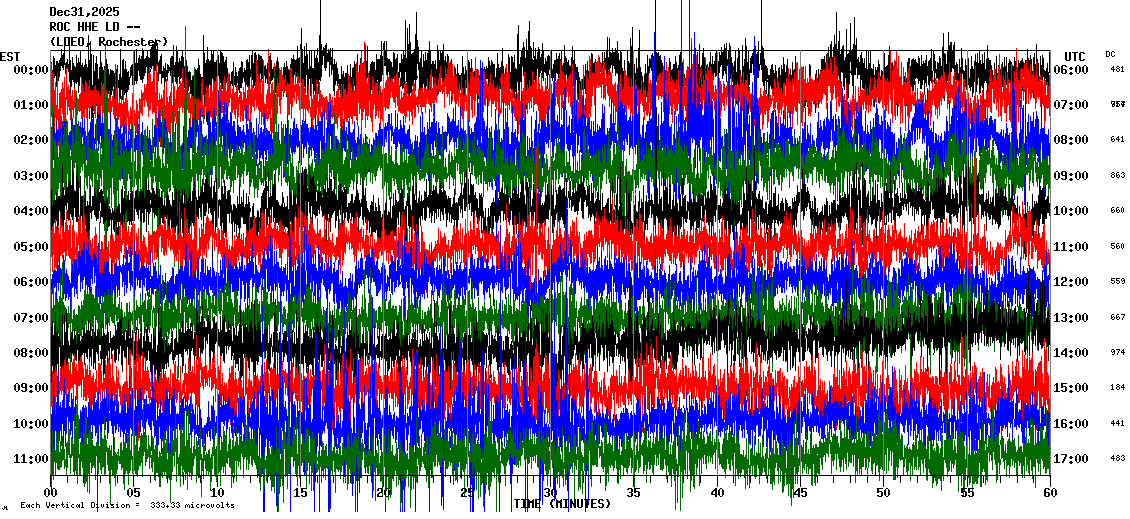This screenshot has height=519, width=1130.
Task: Select DC offset value 184
Action: coord(1117,387)
